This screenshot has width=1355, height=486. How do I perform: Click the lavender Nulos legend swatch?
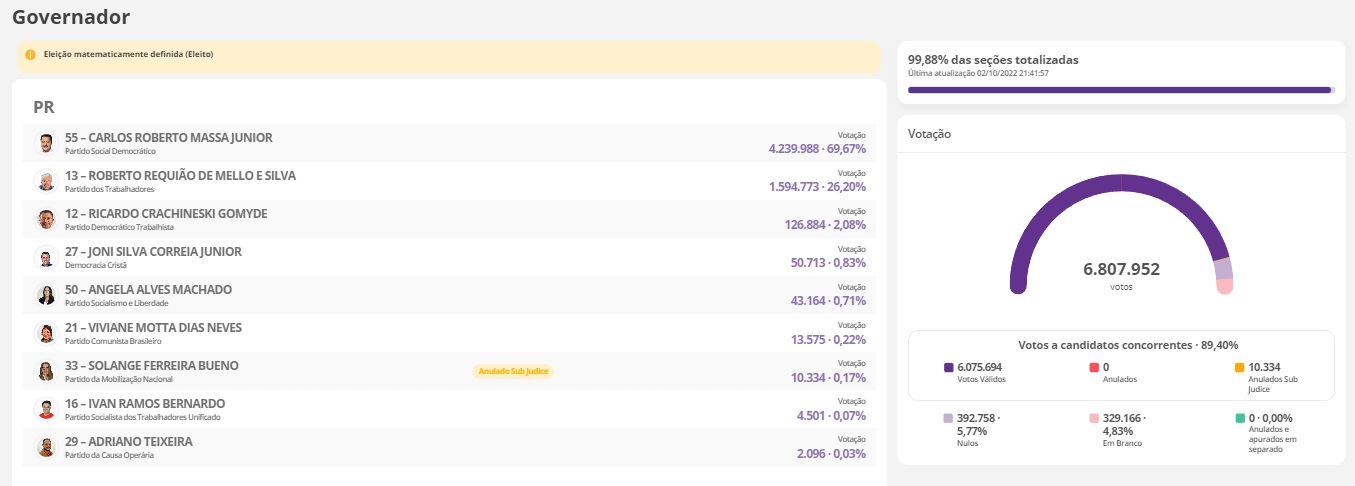coord(948,418)
